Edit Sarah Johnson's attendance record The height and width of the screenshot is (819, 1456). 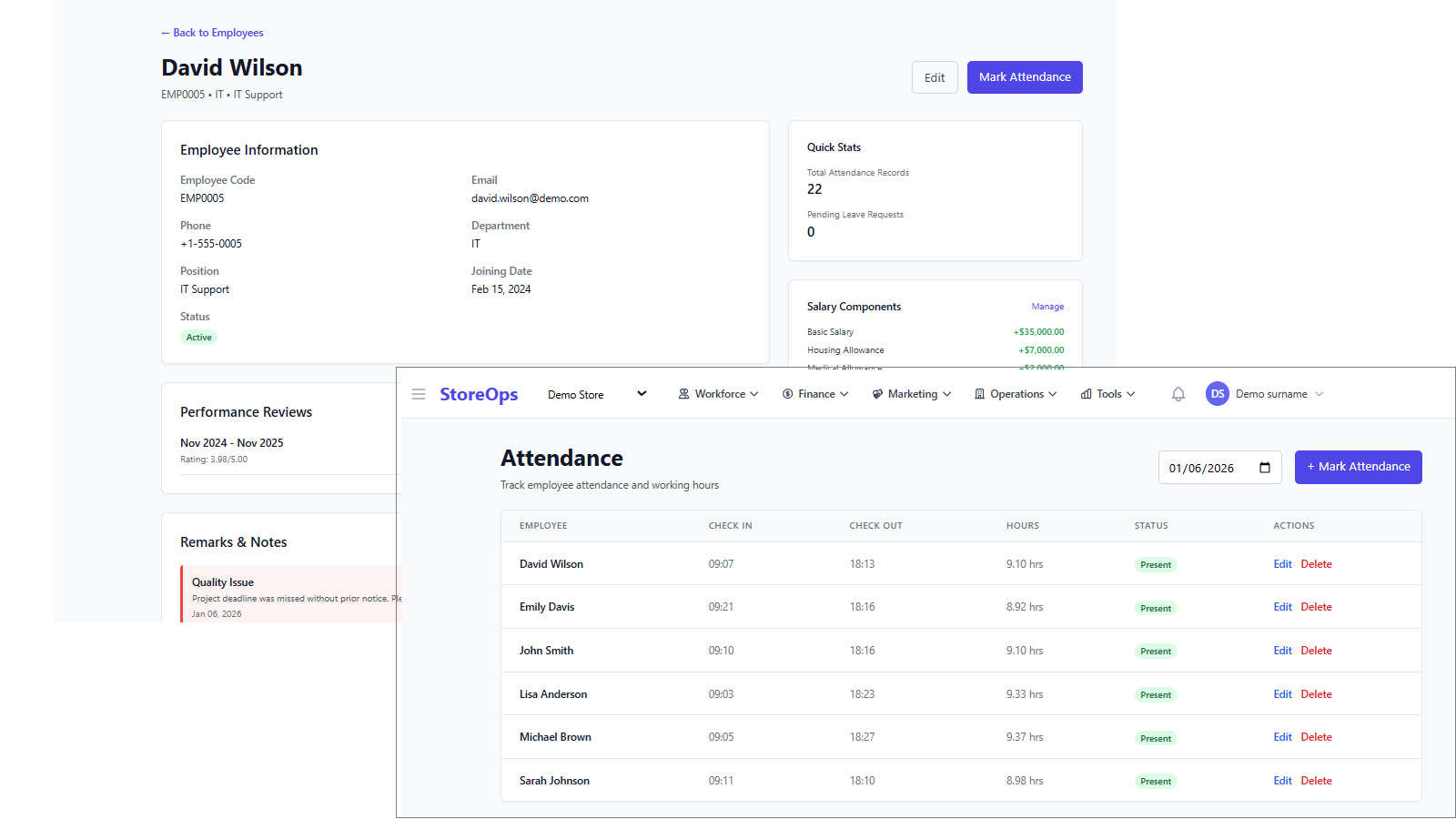[1282, 781]
